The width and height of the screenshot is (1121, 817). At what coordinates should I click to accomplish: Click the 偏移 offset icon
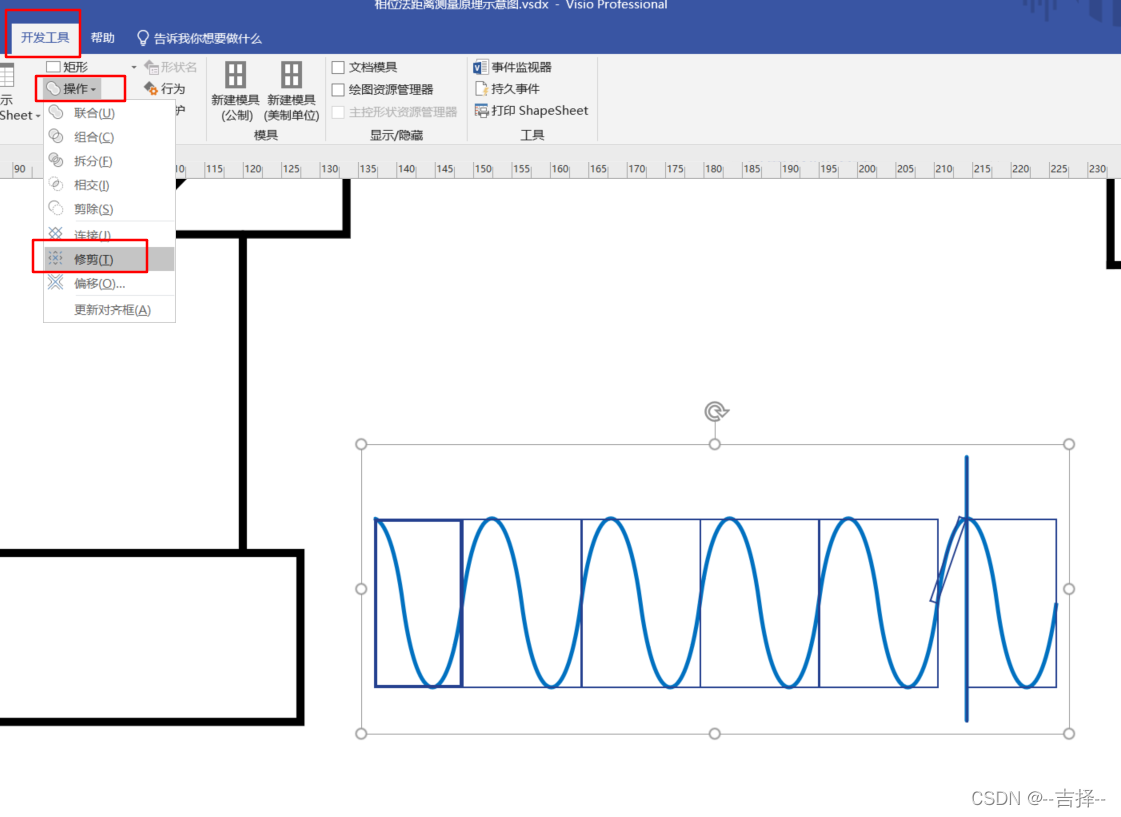[x=56, y=283]
